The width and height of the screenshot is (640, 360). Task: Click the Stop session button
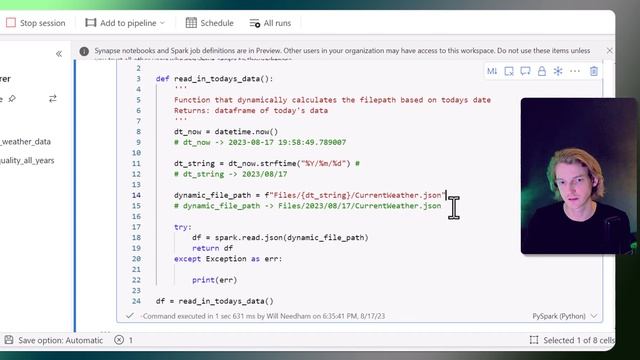36,23
